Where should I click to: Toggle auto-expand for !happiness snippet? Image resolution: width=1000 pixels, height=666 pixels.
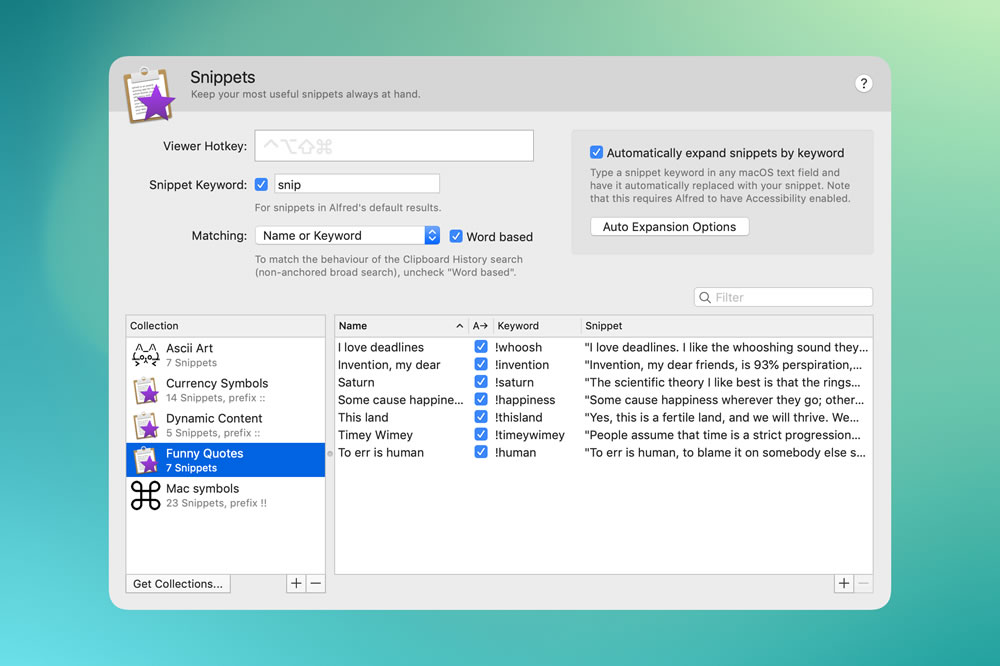[481, 399]
